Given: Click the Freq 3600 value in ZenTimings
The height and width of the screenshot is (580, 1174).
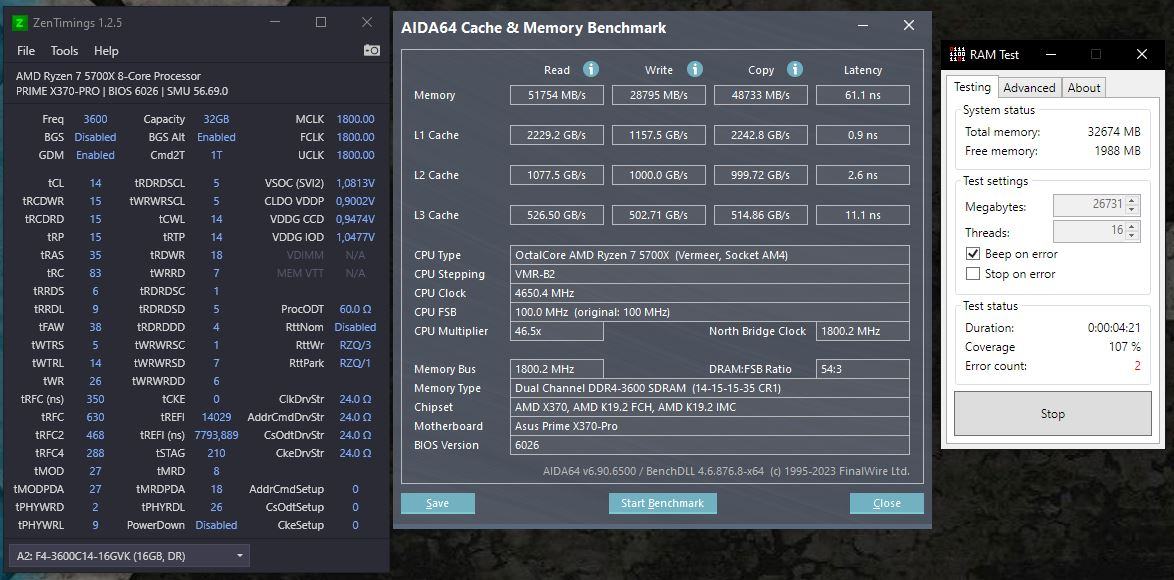Looking at the screenshot, I should click(95, 119).
